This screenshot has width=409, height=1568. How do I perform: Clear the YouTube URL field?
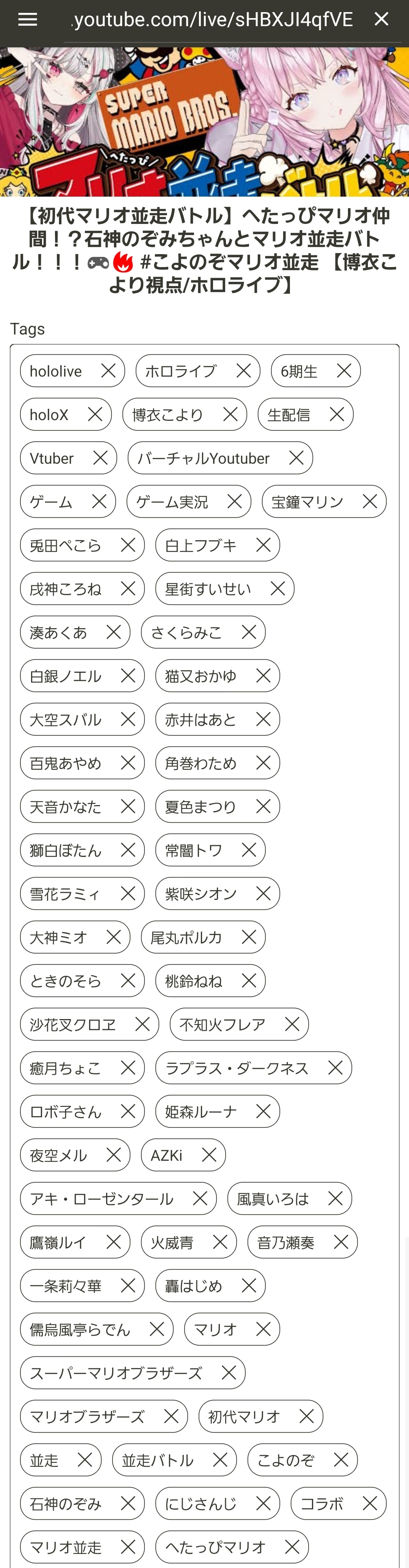pos(381,19)
